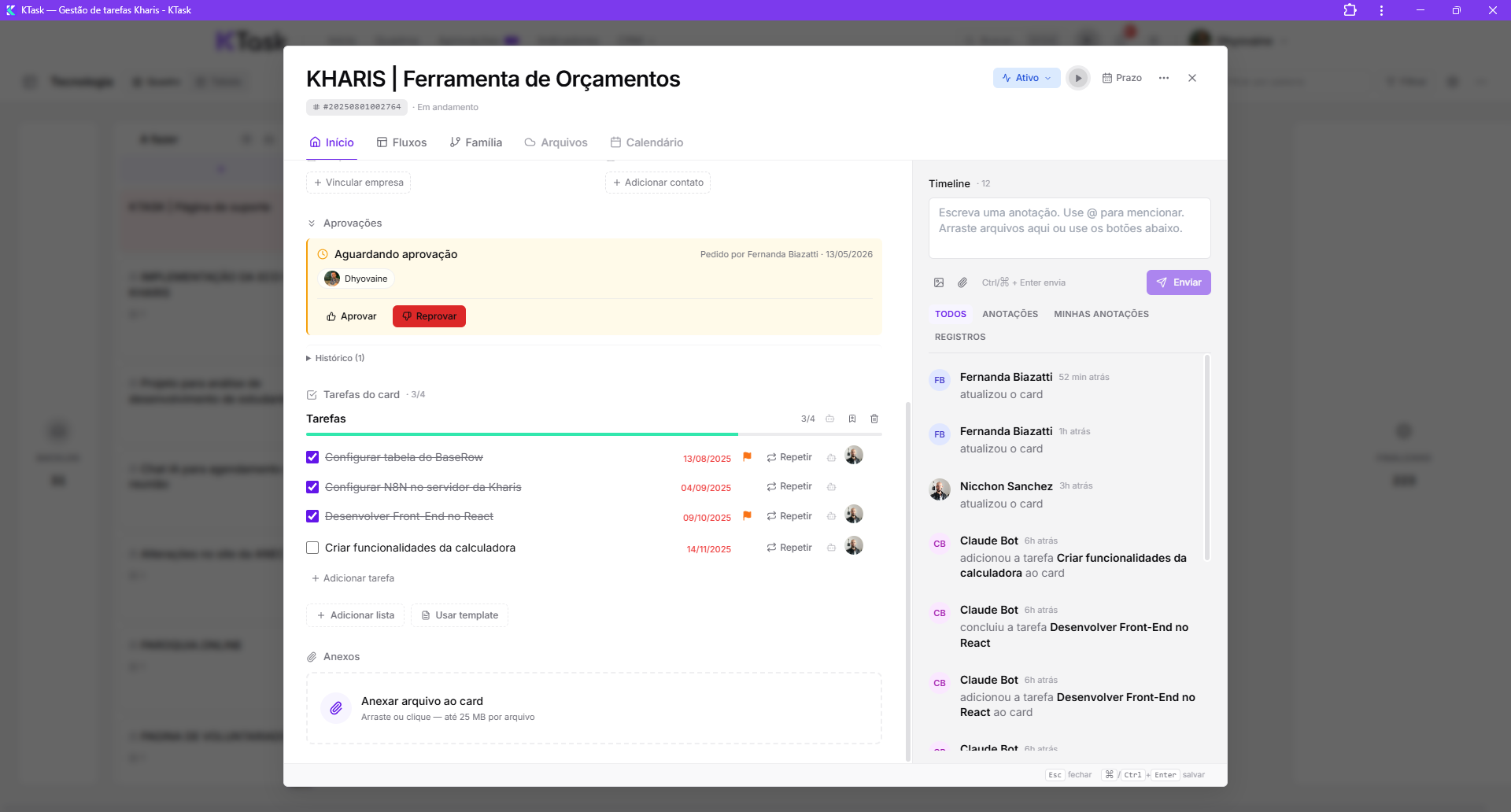This screenshot has height=812, width=1511.
Task: Open assignee avatar on Configurar tabela do BaseRow
Action: pos(854,456)
